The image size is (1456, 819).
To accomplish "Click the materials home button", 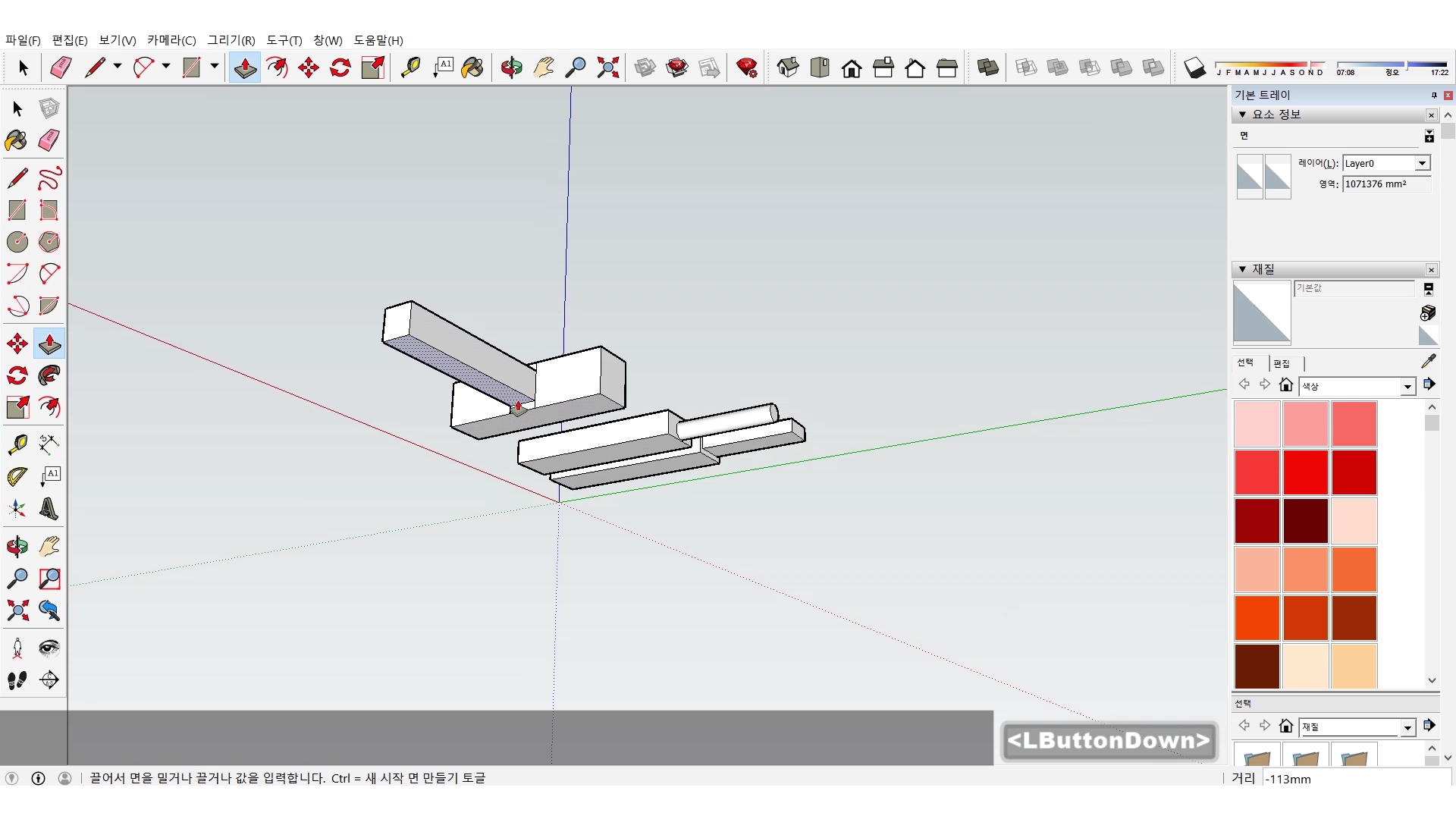I will pos(1285,385).
